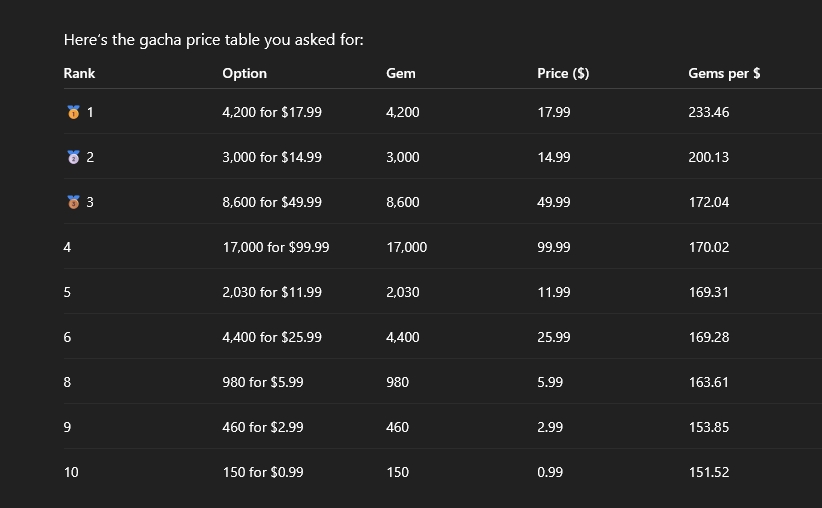Select the "4,200 for $17.99" option cell

coord(272,112)
